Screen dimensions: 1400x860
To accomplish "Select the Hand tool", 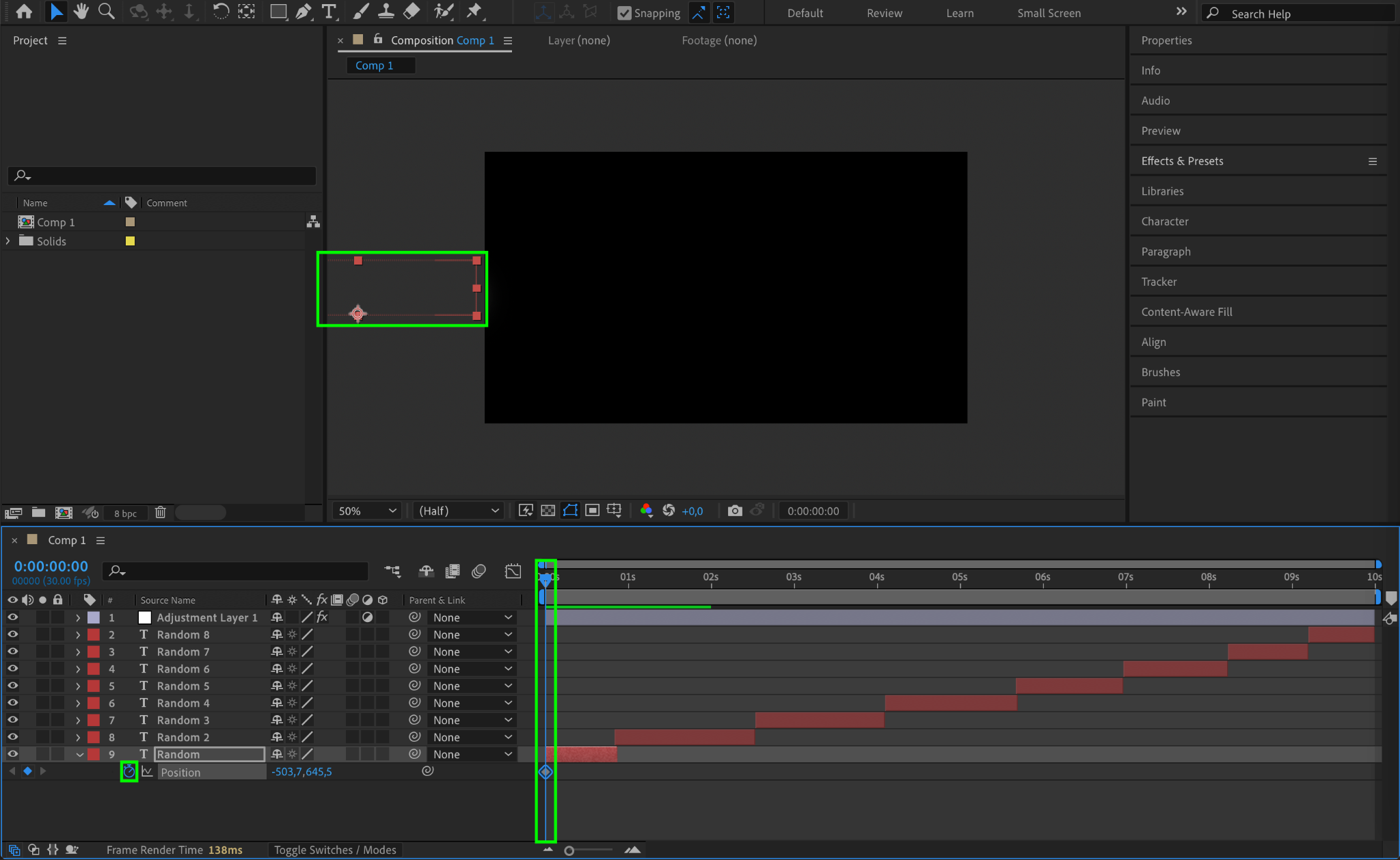I will 81,12.
